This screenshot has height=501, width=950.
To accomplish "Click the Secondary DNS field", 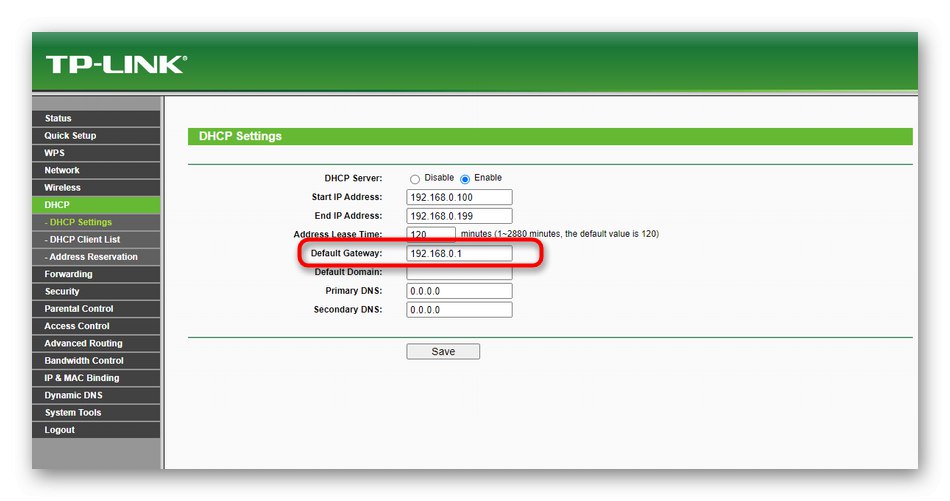I will click(x=459, y=310).
